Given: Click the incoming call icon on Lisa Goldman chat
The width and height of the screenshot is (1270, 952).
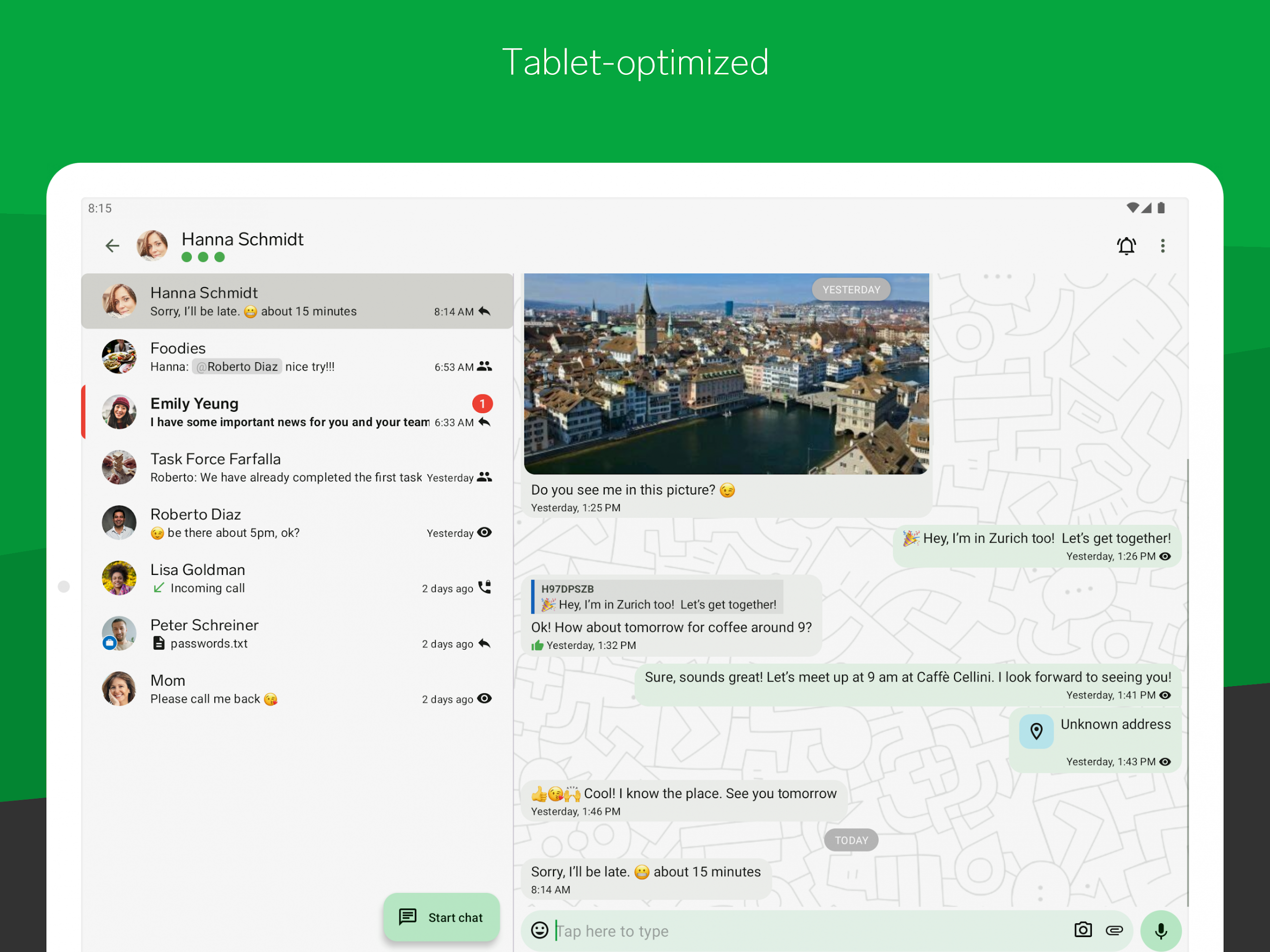Looking at the screenshot, I should (x=484, y=587).
